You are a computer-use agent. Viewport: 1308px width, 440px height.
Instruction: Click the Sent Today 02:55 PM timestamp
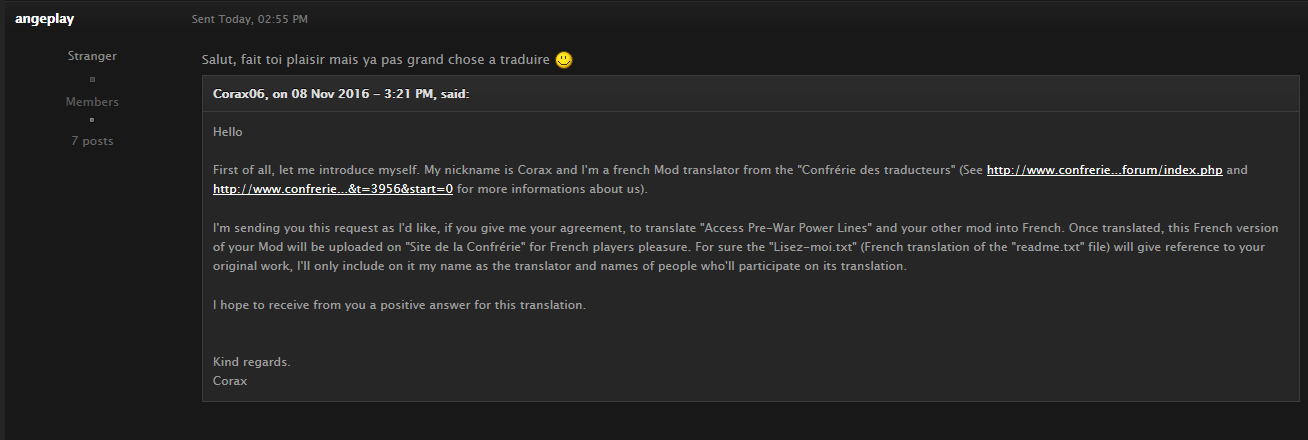[x=250, y=19]
